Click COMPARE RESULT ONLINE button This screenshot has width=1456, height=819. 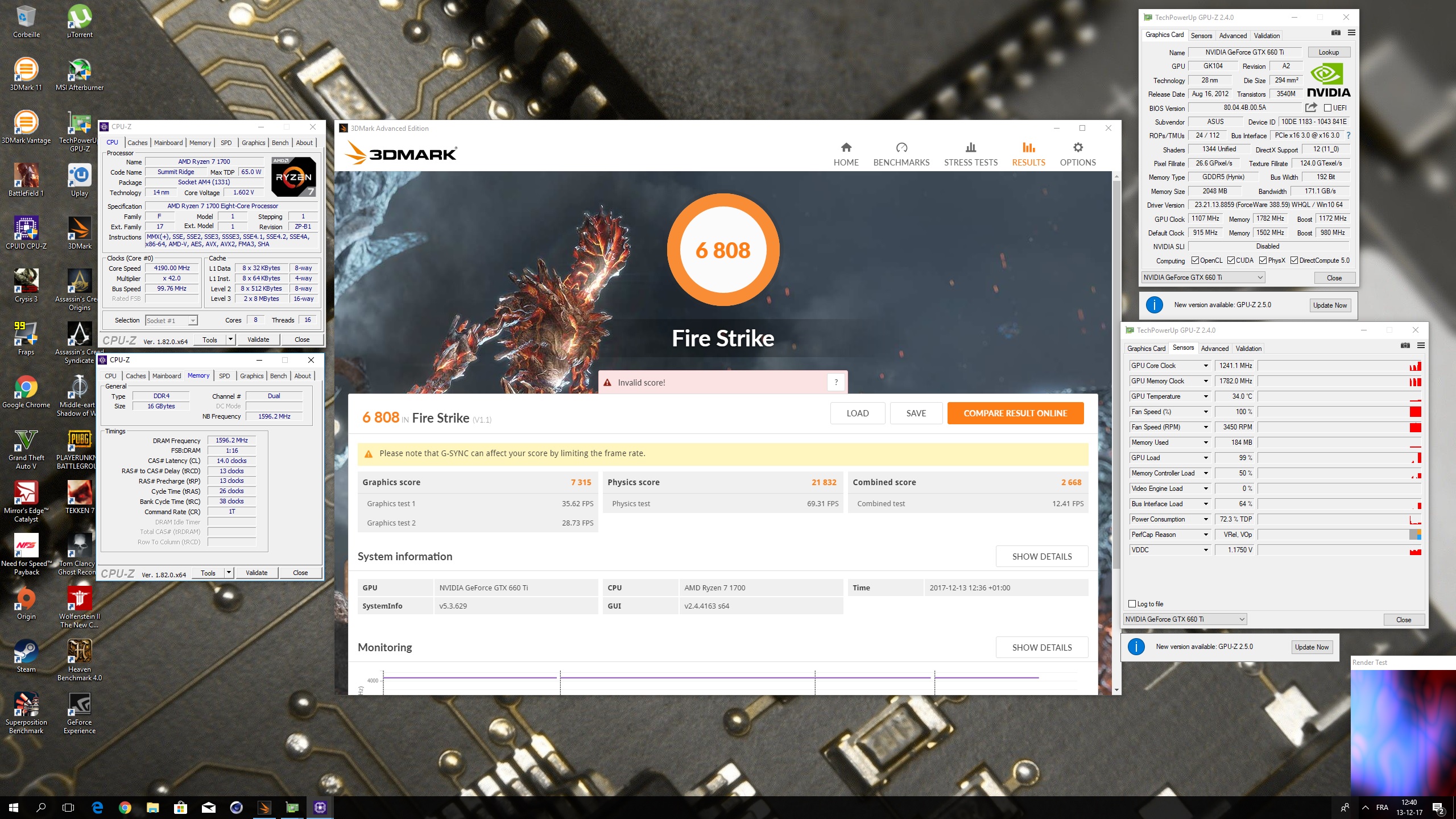click(1015, 413)
